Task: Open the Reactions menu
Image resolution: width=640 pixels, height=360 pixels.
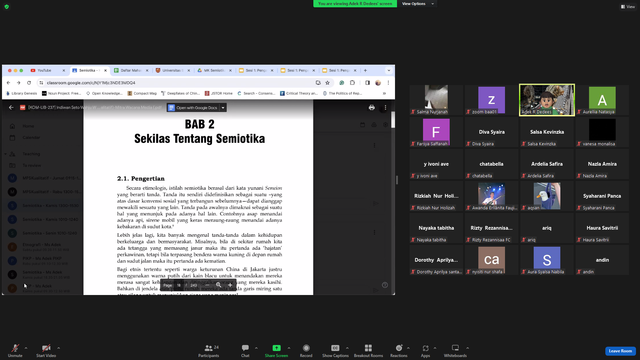Action: click(x=399, y=350)
